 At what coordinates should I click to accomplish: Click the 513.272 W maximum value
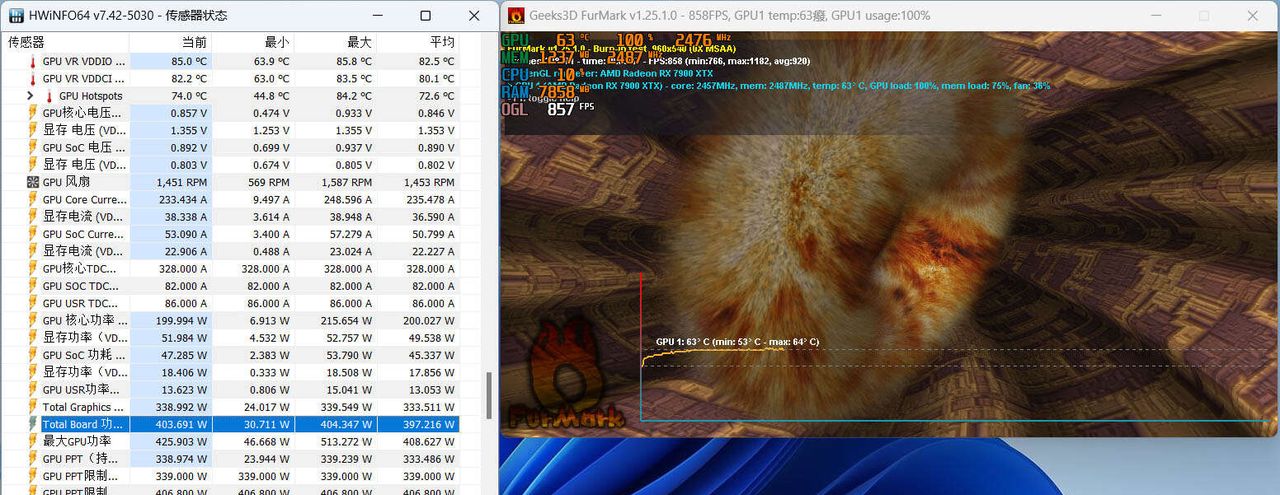tap(345, 440)
